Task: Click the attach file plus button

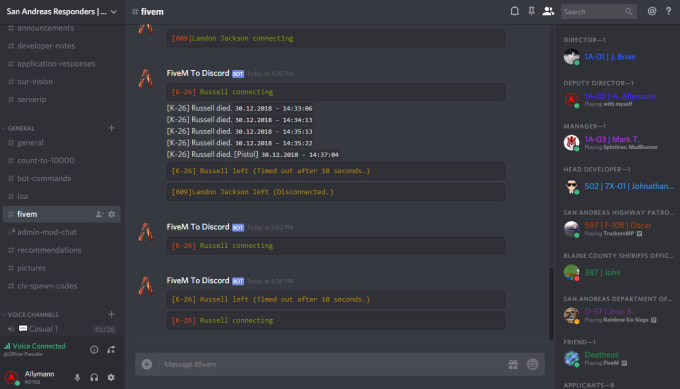Action: 147,364
